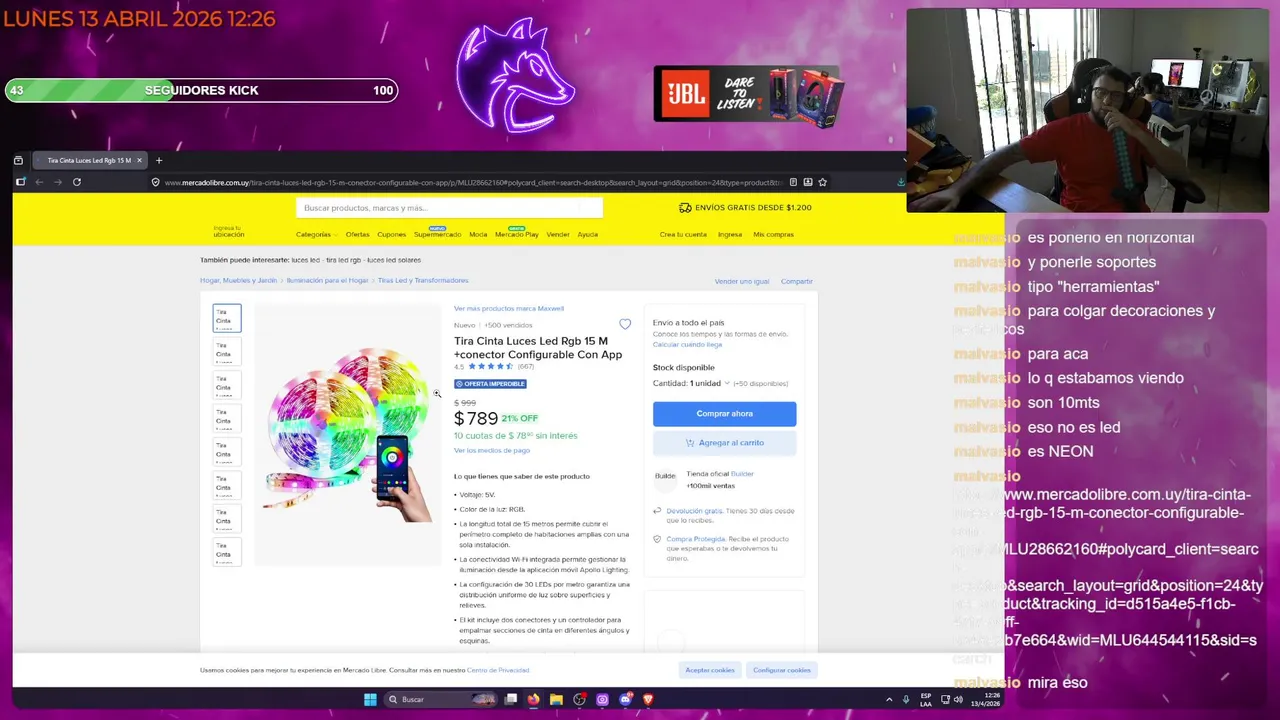Select the second product thumbnail
The image size is (1280, 720).
[227, 351]
